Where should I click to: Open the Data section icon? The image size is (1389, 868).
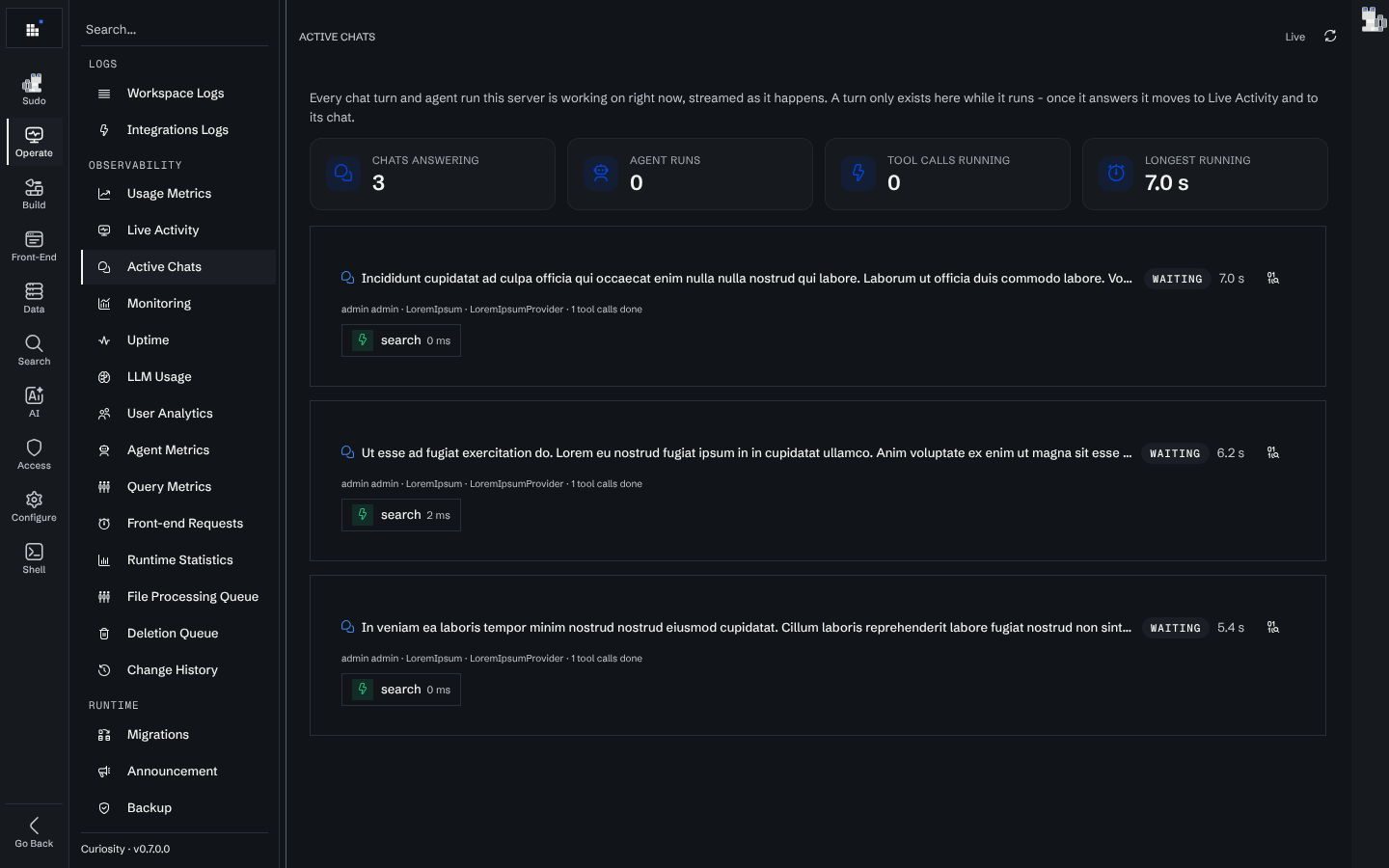(x=34, y=298)
